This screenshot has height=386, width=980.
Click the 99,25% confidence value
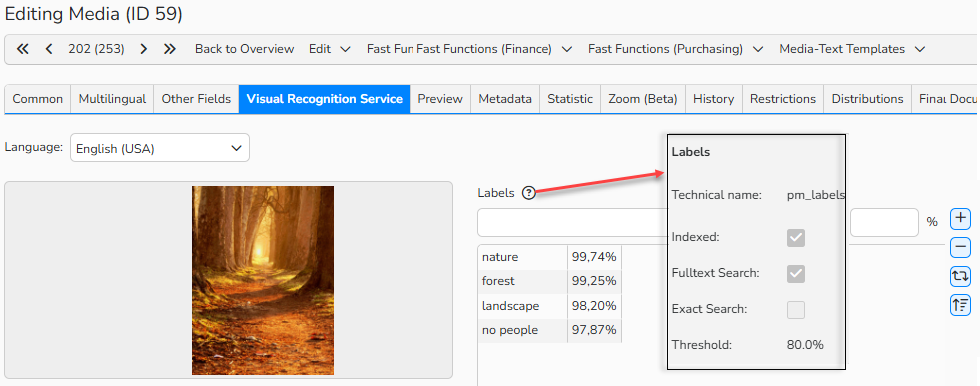pos(594,281)
